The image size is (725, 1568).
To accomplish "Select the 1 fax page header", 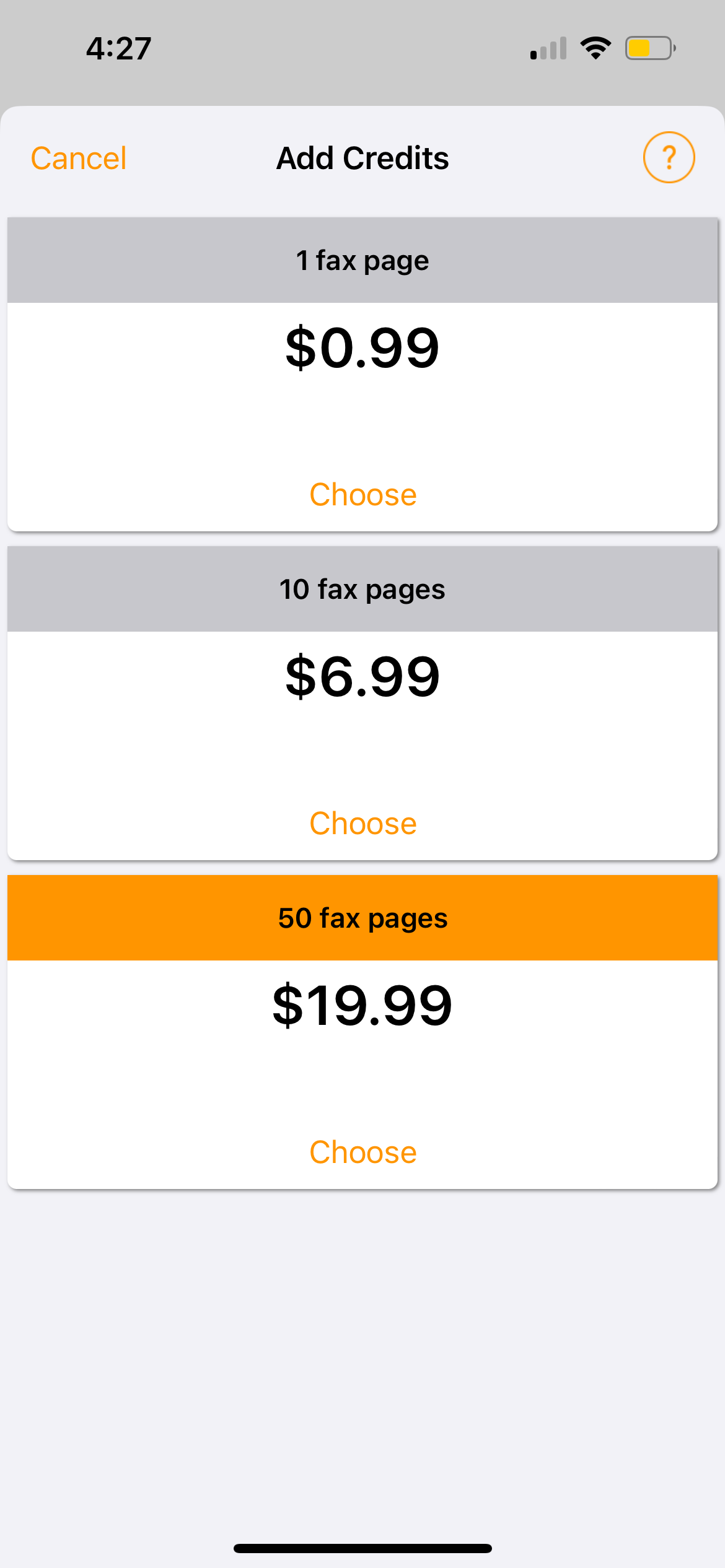I will tap(362, 260).
